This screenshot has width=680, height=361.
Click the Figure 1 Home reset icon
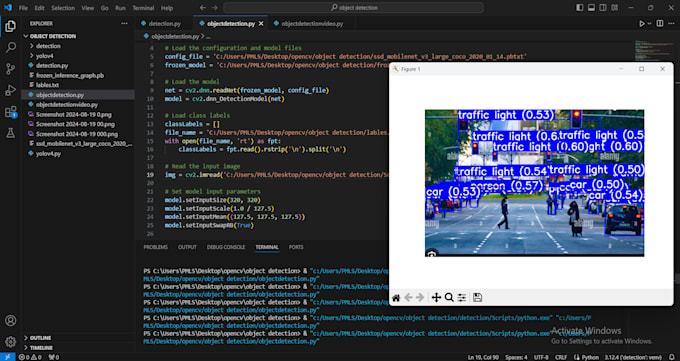coord(396,298)
